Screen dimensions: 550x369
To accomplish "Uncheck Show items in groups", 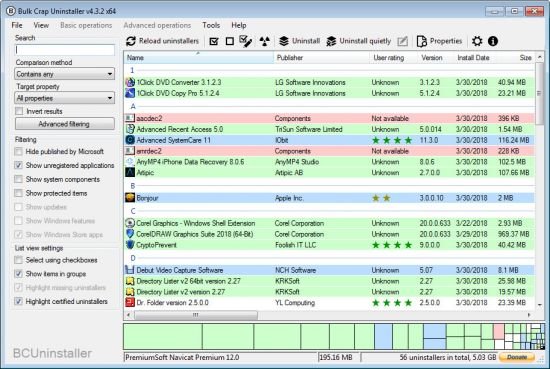I will point(18,274).
